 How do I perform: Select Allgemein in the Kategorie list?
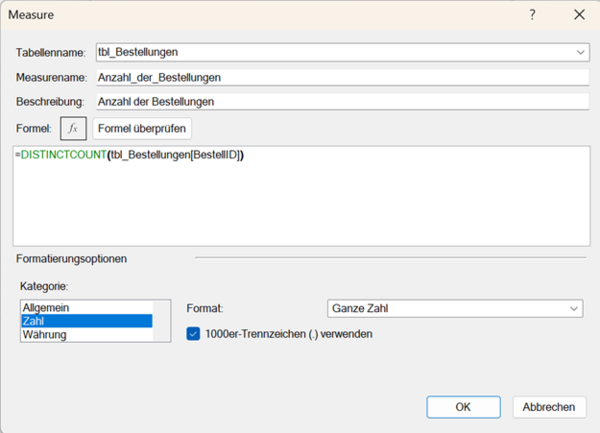point(45,307)
